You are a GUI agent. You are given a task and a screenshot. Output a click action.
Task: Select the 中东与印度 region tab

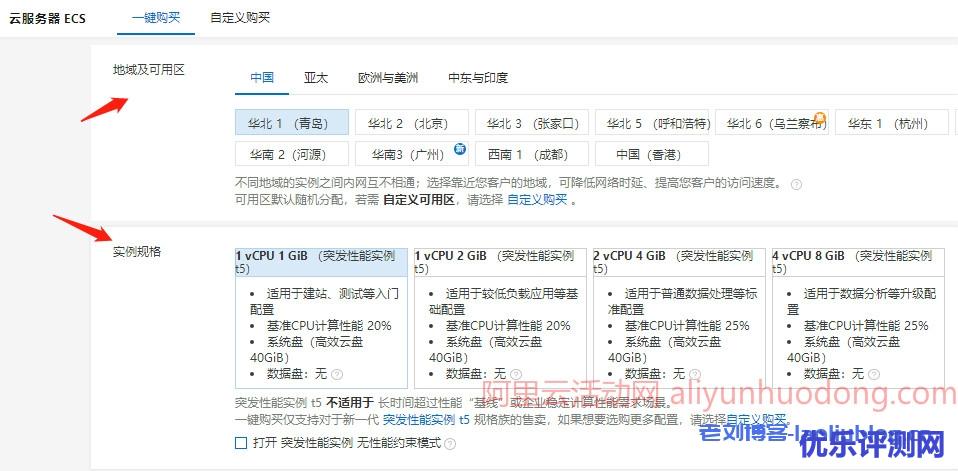[x=478, y=78]
